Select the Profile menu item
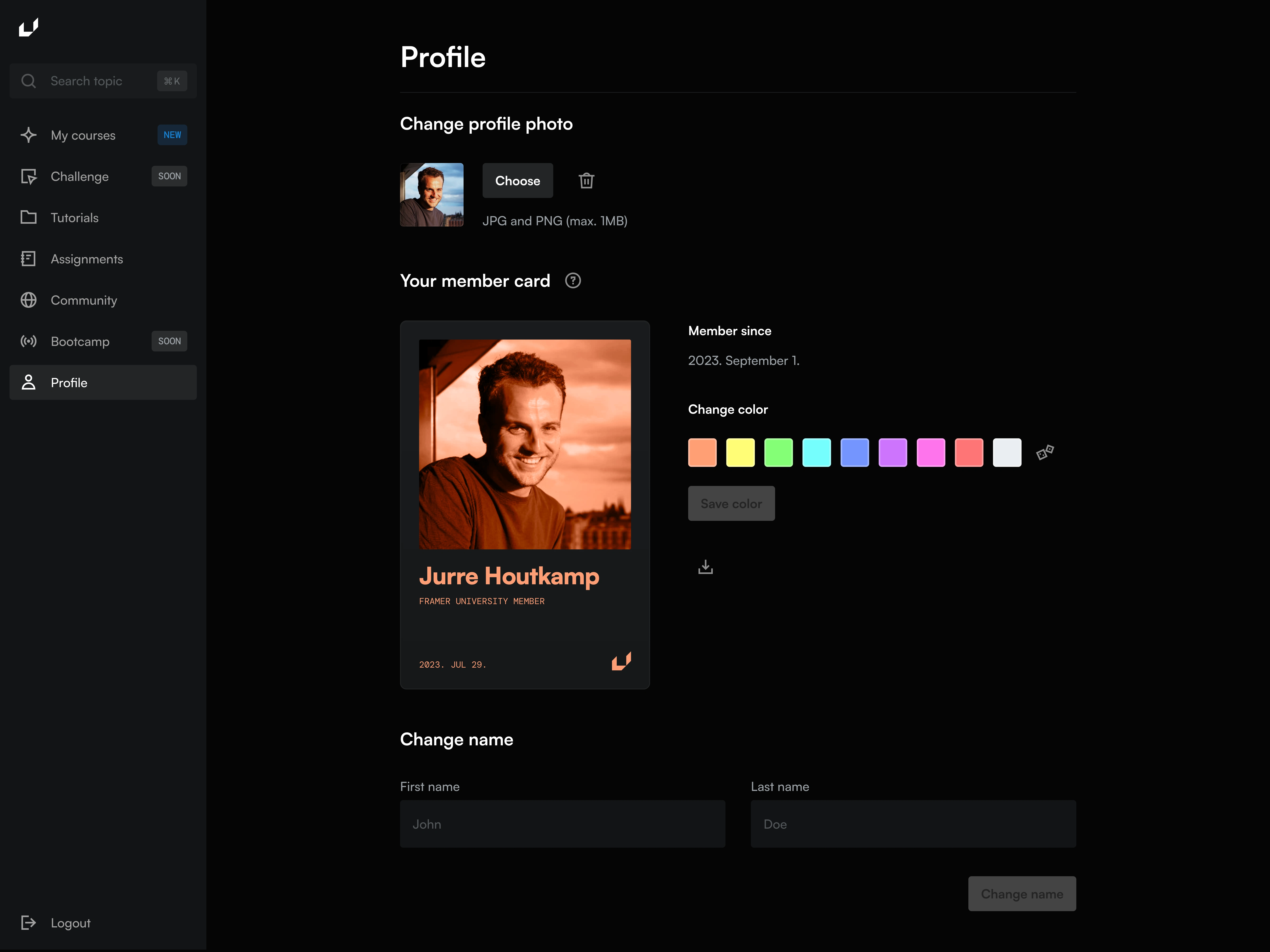 103,382
